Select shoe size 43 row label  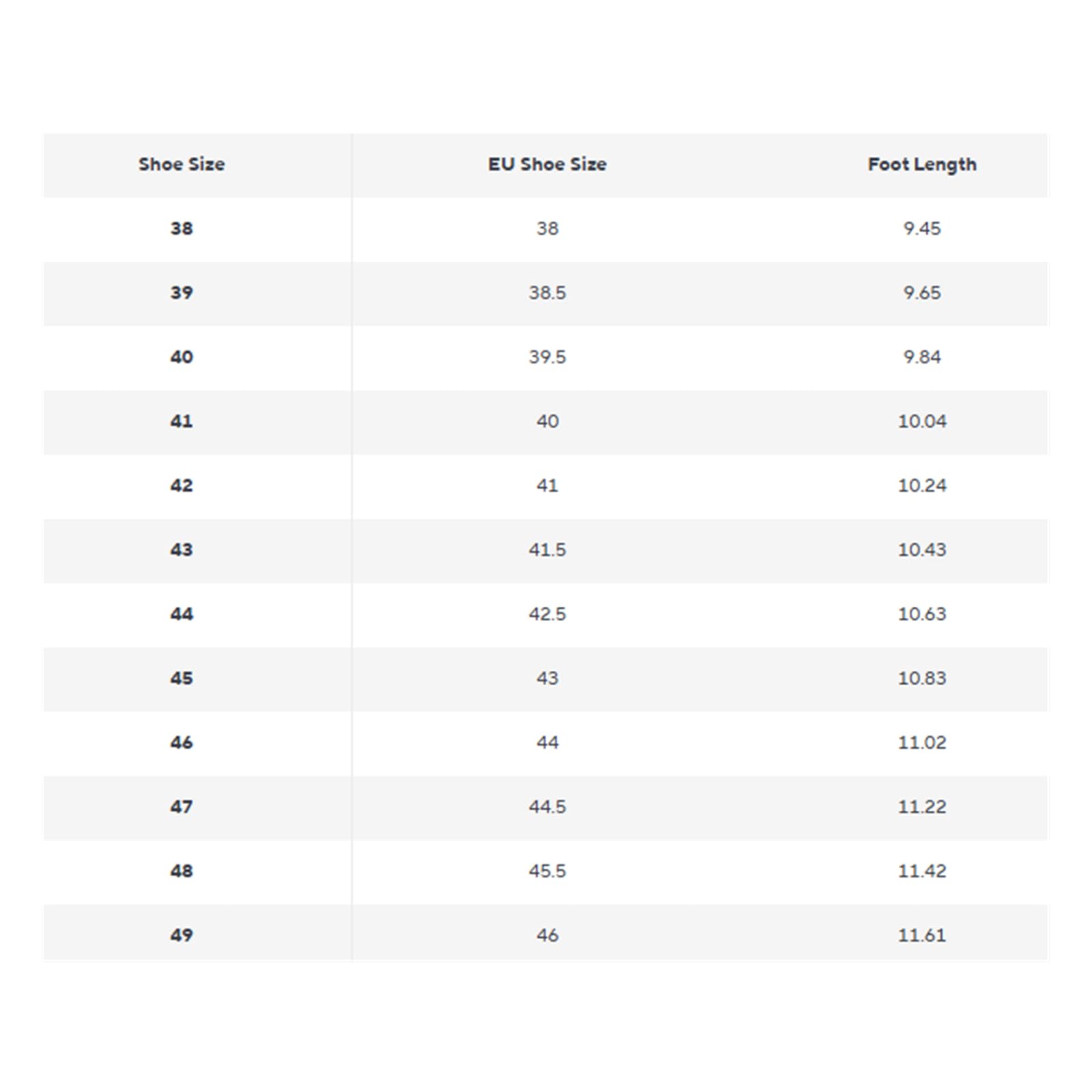click(x=182, y=549)
